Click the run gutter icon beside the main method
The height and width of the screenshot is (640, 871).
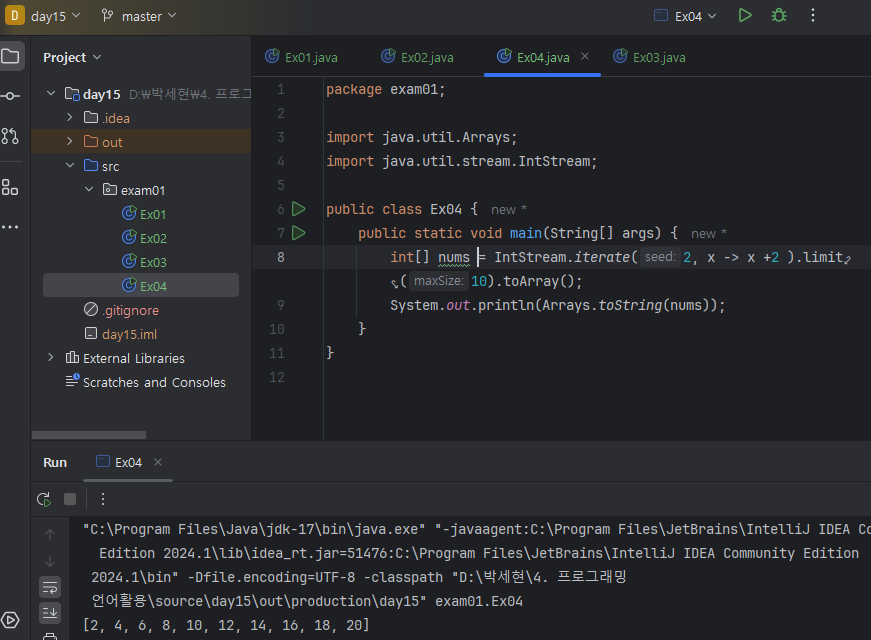point(298,233)
